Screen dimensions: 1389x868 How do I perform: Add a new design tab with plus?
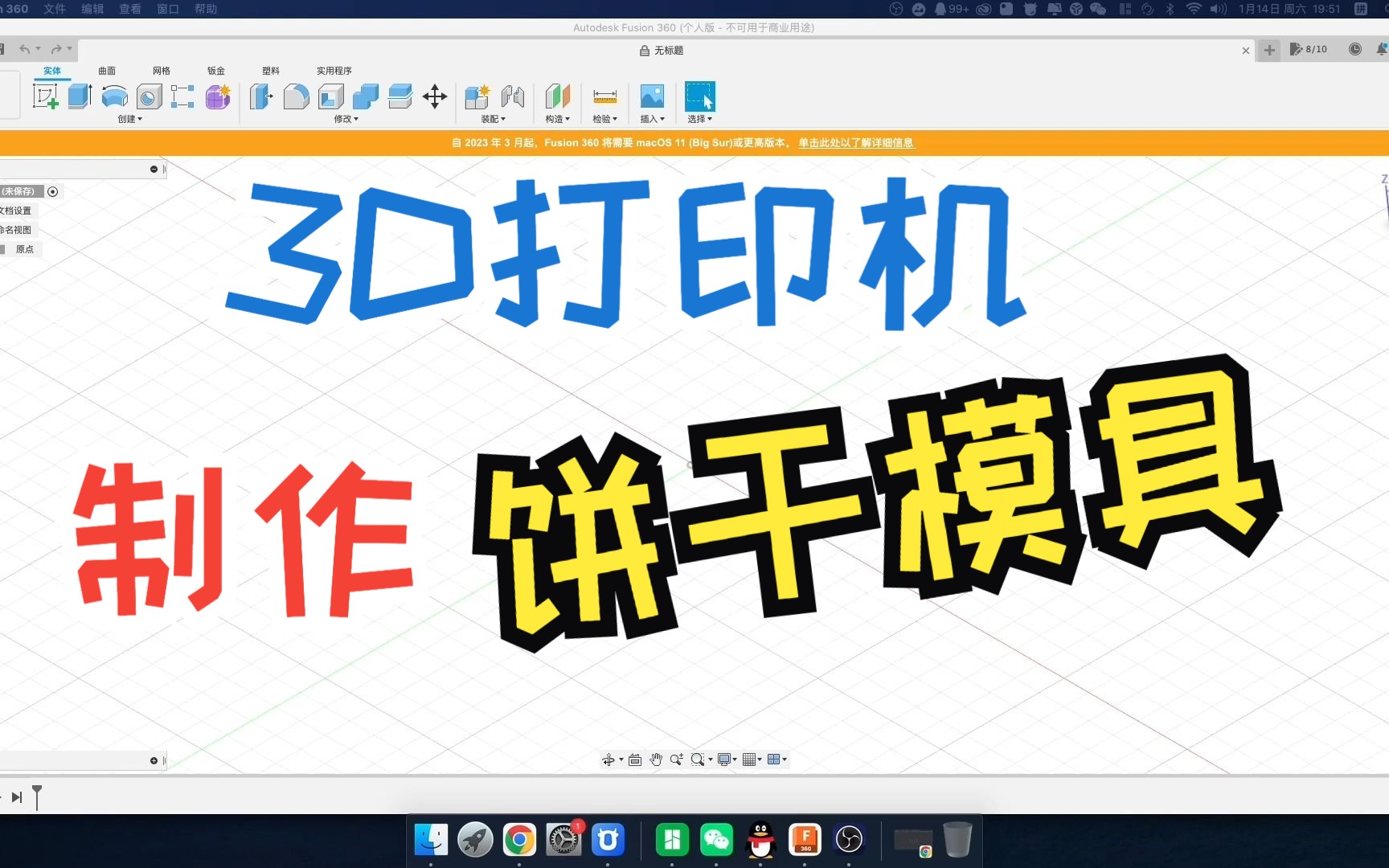1269,50
